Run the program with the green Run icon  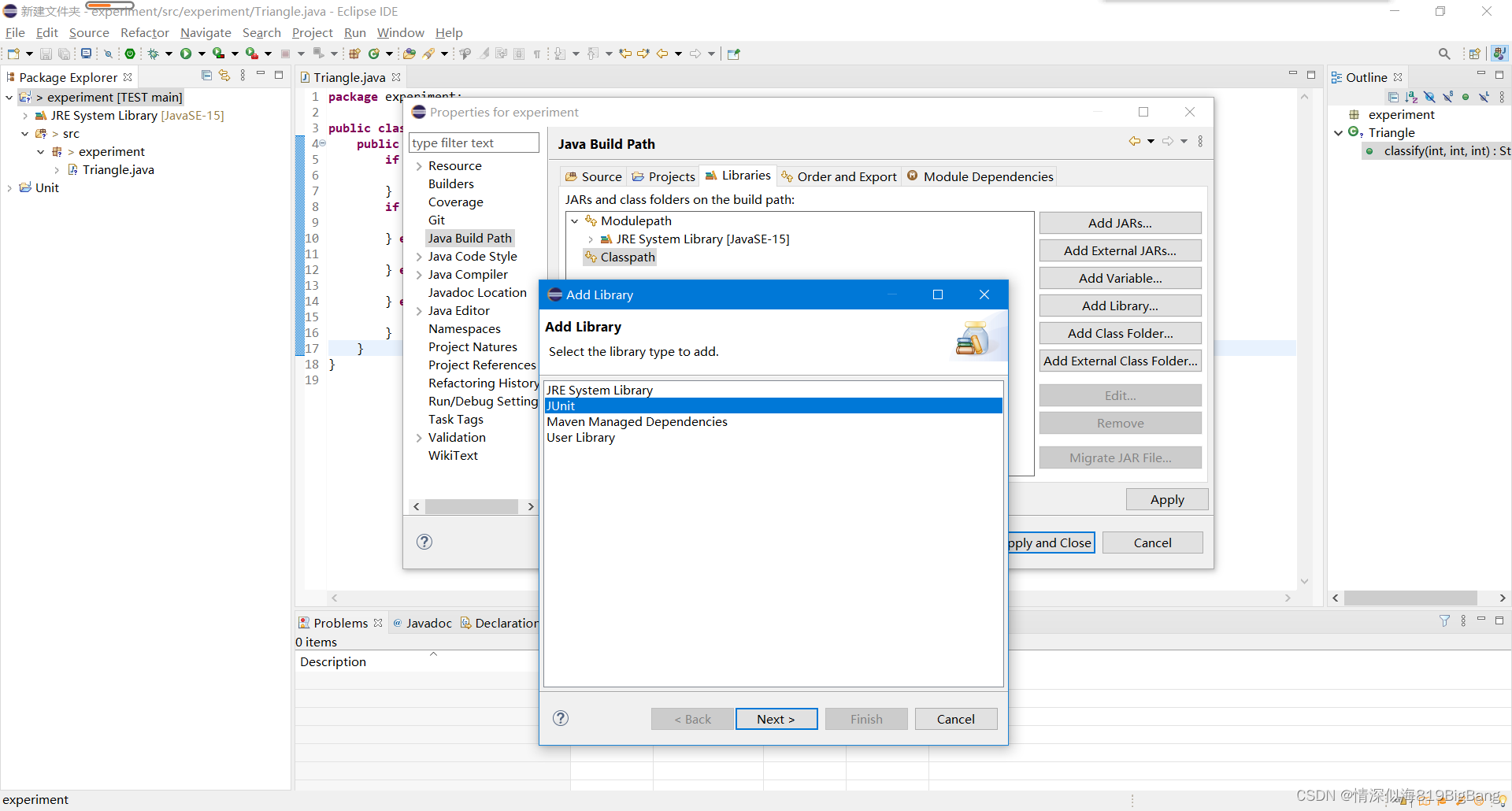pos(186,54)
